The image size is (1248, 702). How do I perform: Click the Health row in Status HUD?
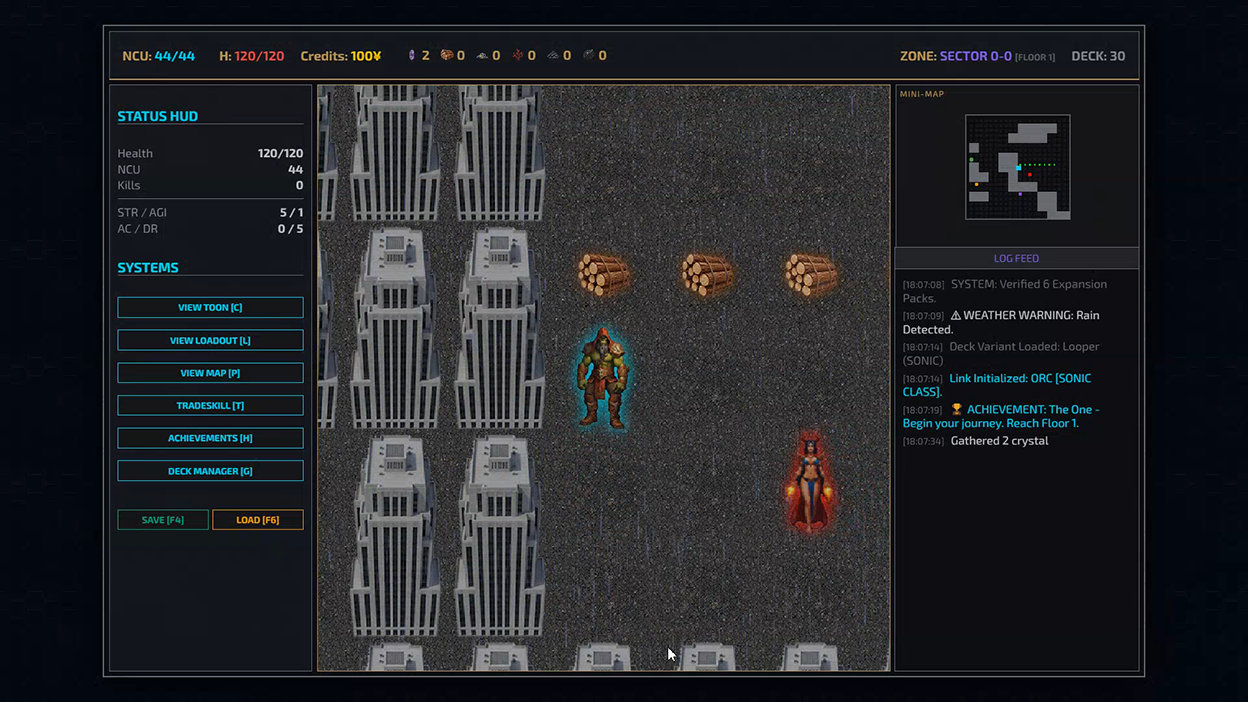[210, 153]
